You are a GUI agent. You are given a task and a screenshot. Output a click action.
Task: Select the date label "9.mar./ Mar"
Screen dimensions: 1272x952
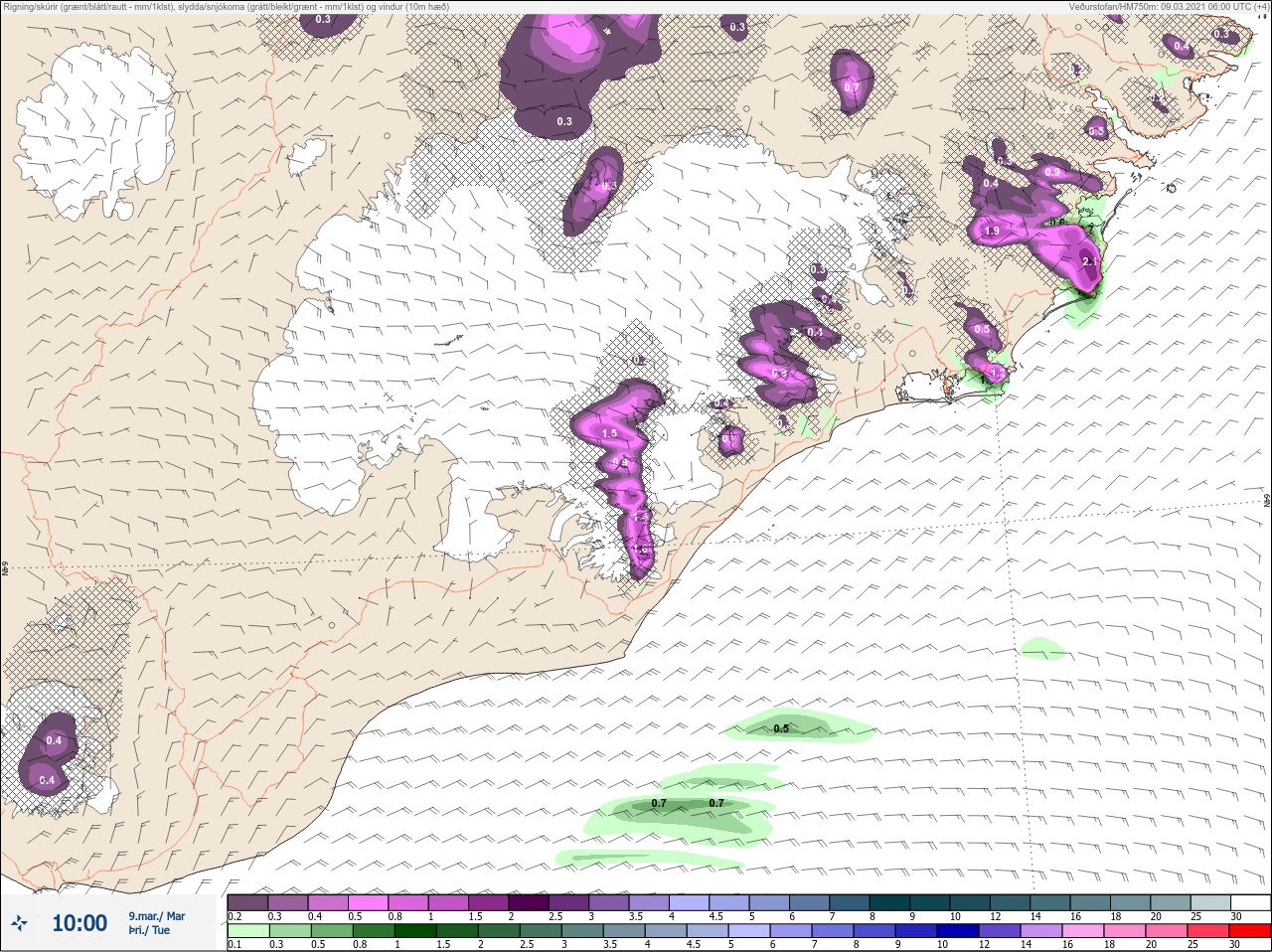click(156, 916)
